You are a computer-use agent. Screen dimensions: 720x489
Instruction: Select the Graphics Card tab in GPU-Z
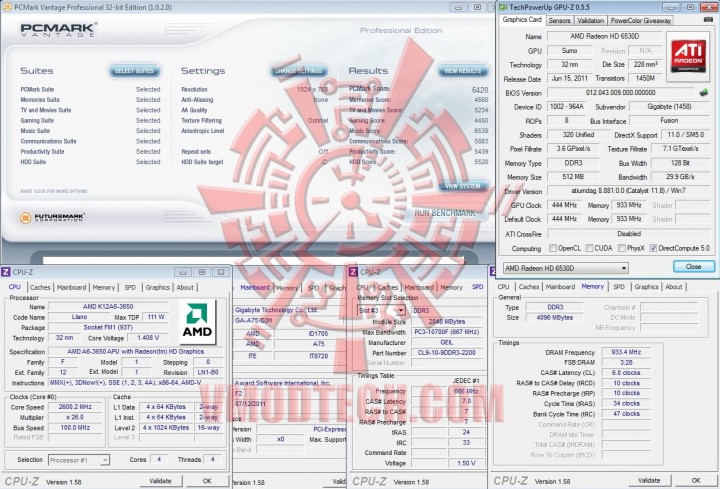click(522, 20)
